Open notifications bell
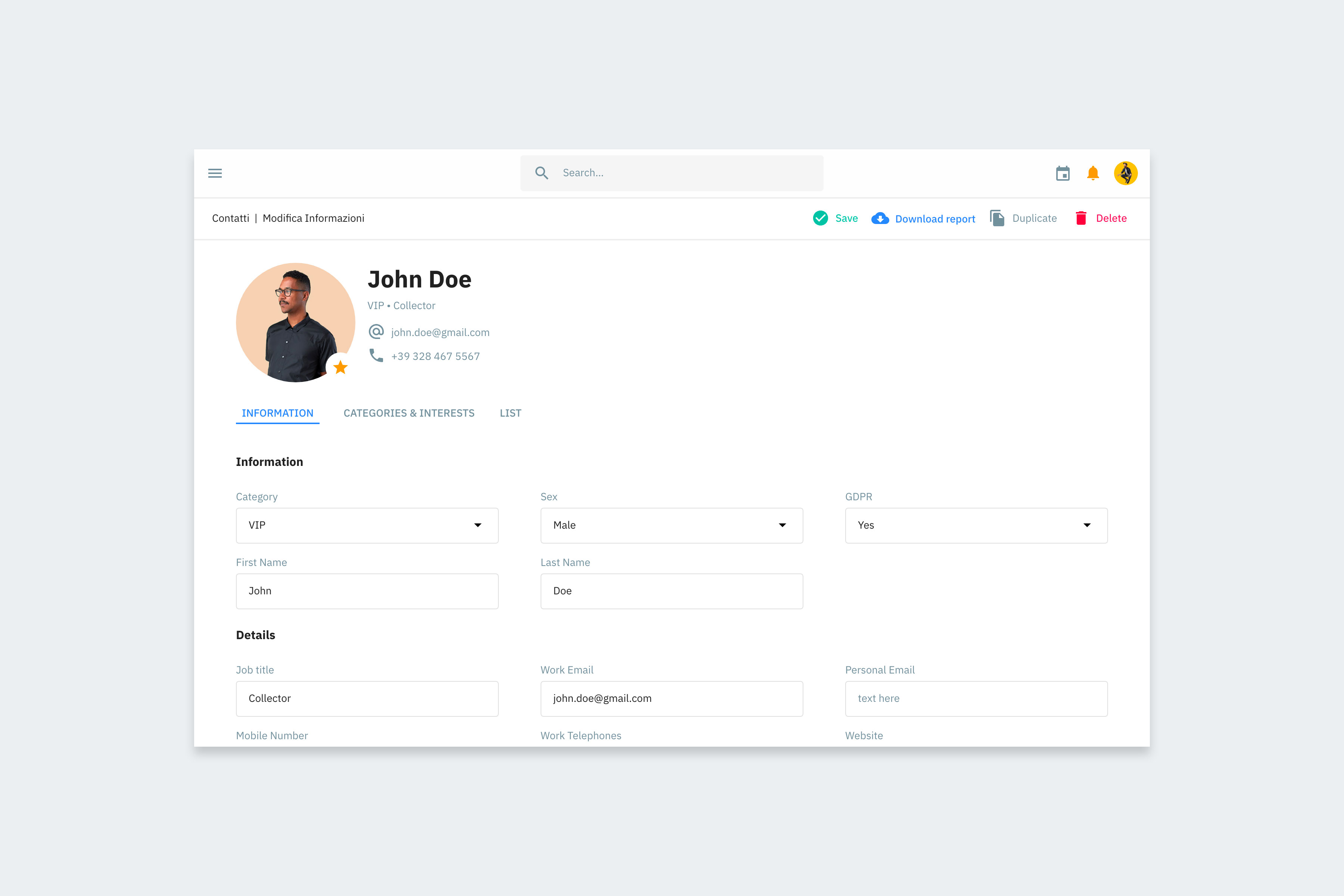The height and width of the screenshot is (896, 1344). click(x=1093, y=173)
